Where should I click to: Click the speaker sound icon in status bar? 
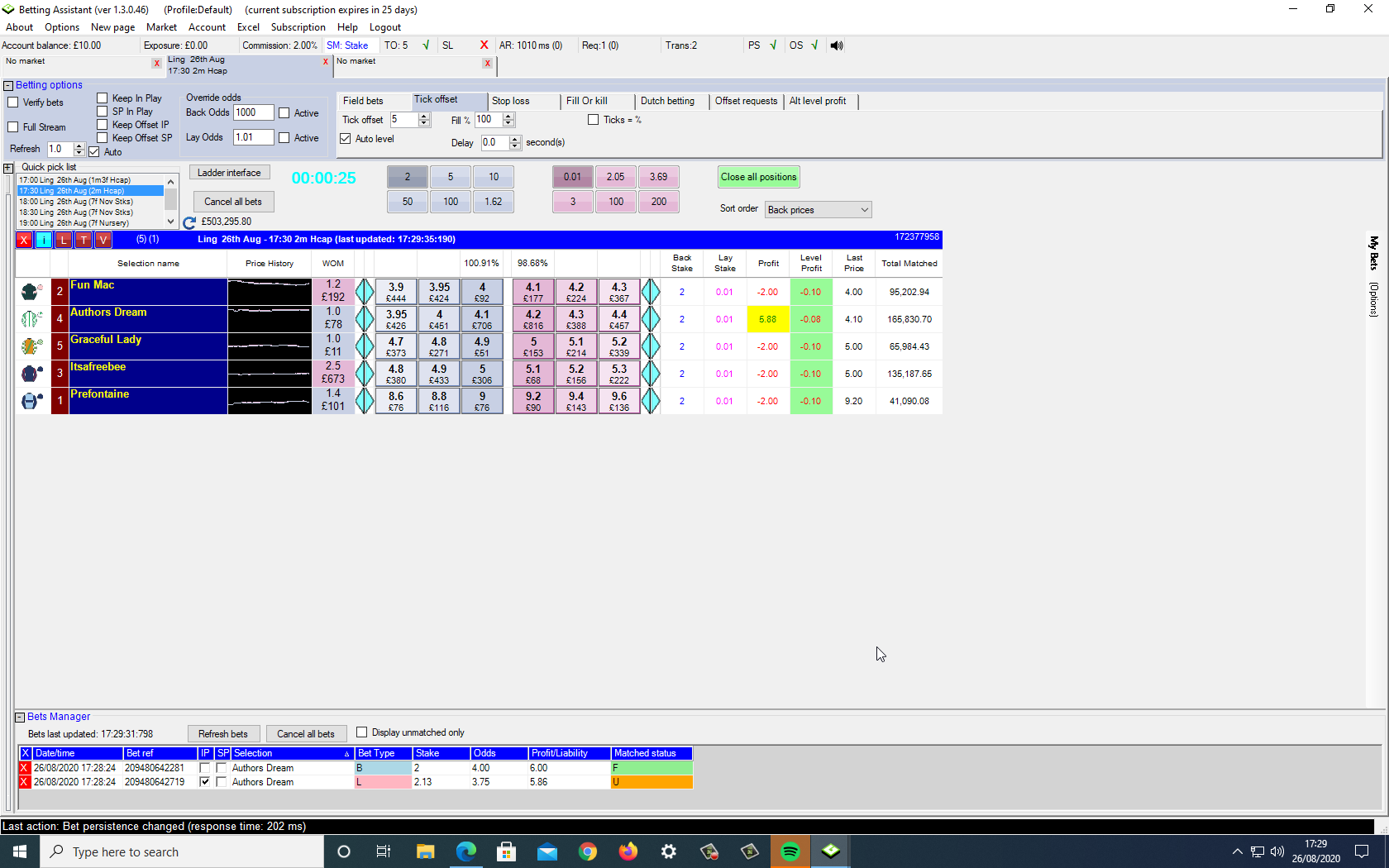(x=837, y=45)
